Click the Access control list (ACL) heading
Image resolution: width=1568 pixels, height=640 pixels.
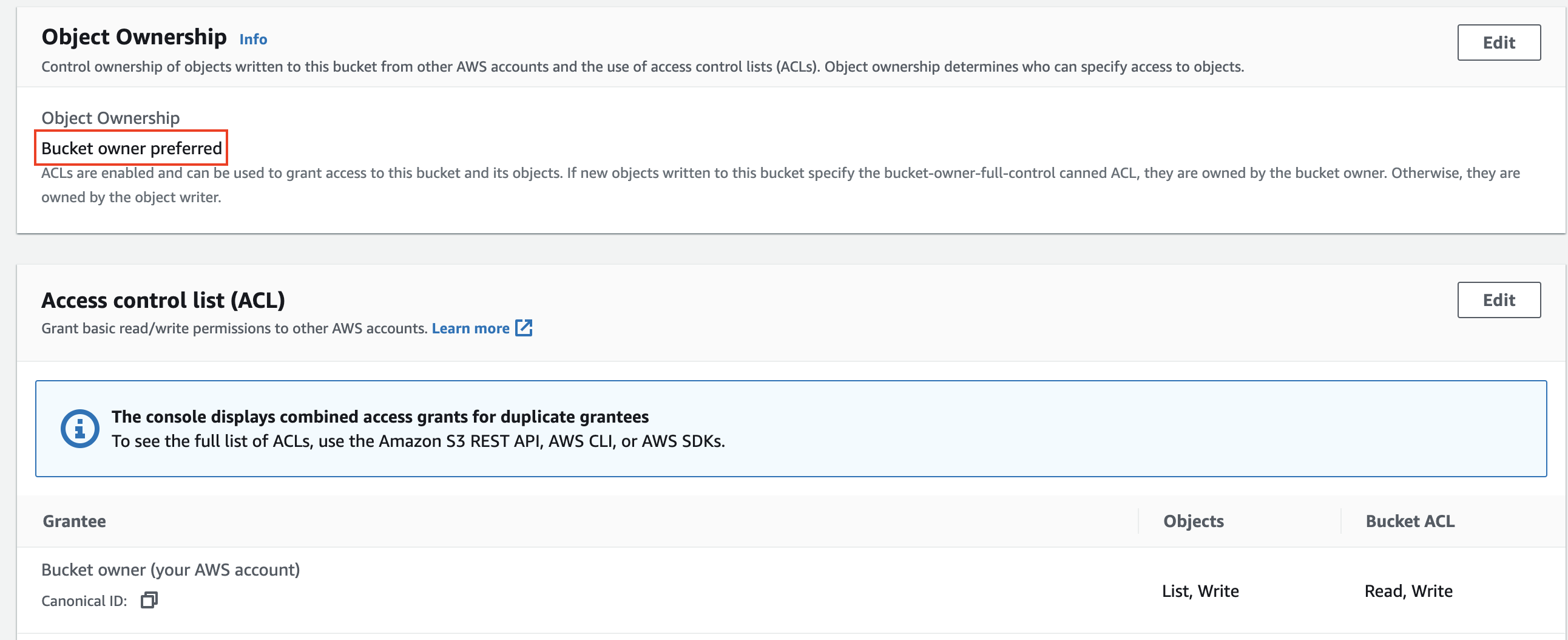click(x=163, y=300)
